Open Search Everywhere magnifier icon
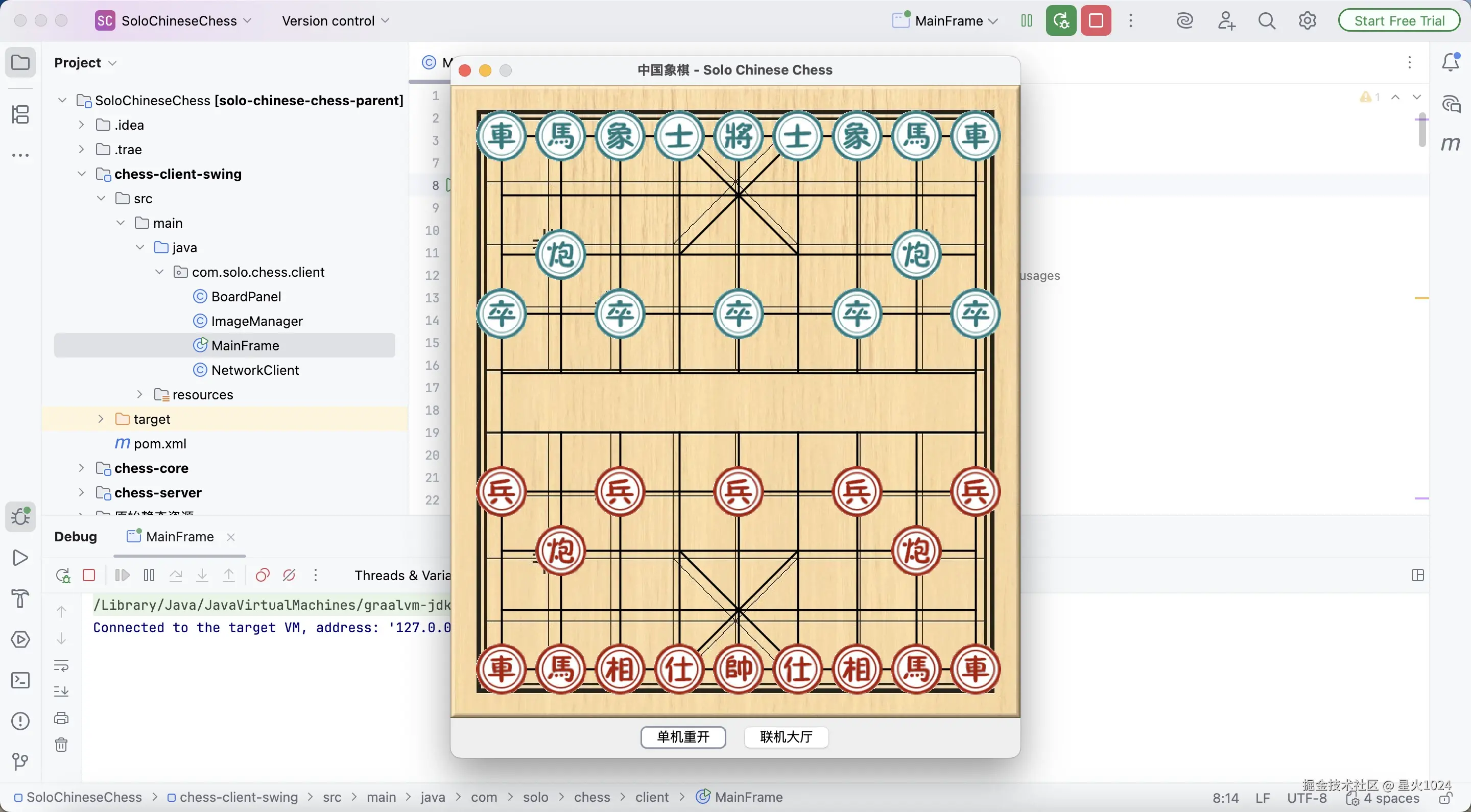The width and height of the screenshot is (1471, 812). click(x=1267, y=21)
